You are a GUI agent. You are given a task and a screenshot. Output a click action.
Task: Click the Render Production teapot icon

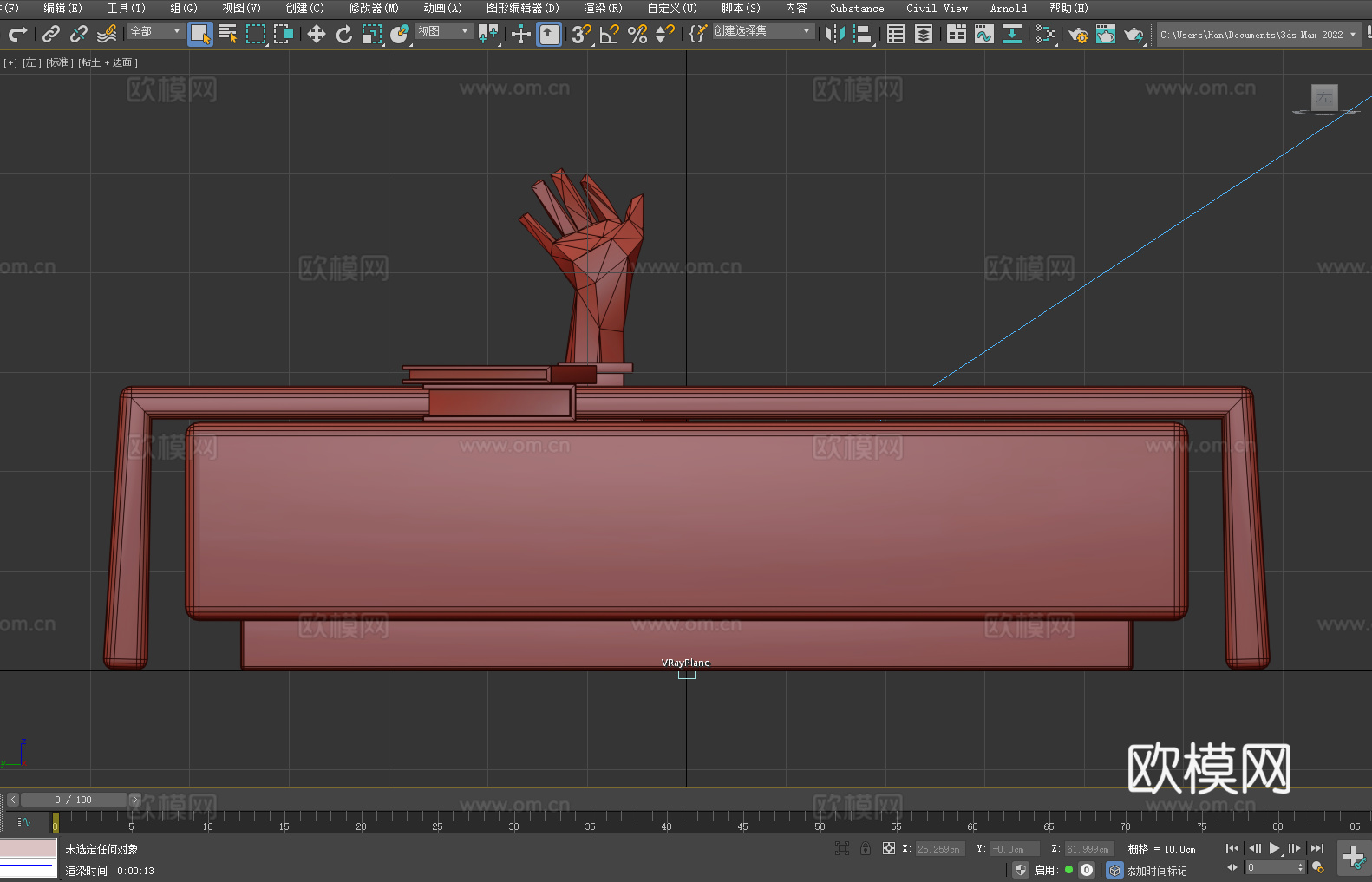tap(1134, 34)
